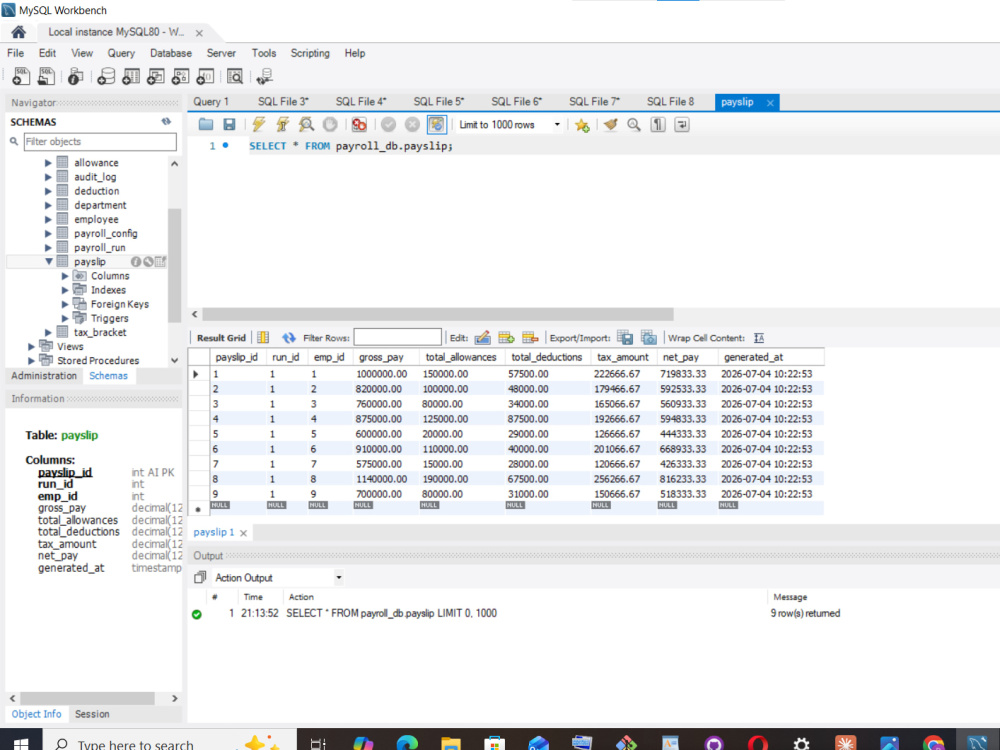This screenshot has width=1000, height=750.
Task: Edit current row in result grid
Action: pos(483,337)
